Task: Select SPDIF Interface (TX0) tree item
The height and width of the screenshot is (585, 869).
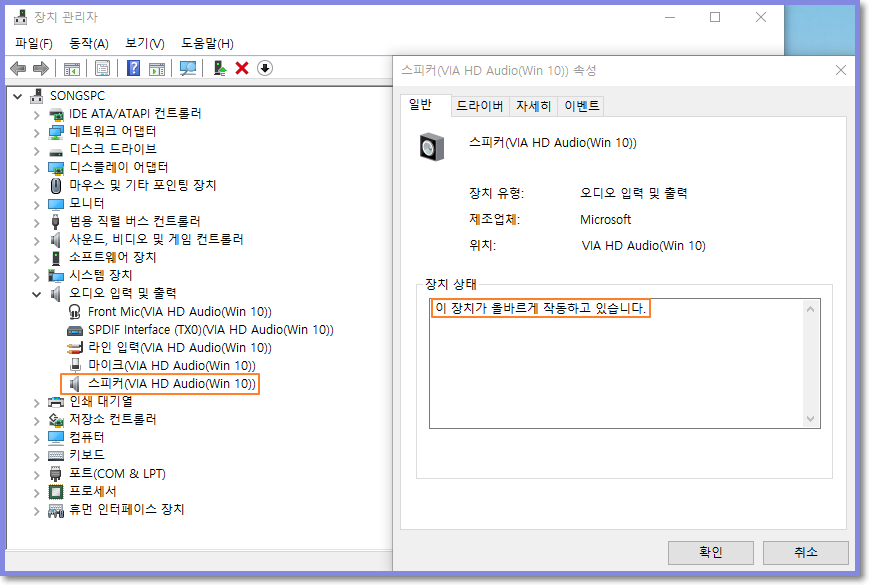Action: click(x=211, y=330)
